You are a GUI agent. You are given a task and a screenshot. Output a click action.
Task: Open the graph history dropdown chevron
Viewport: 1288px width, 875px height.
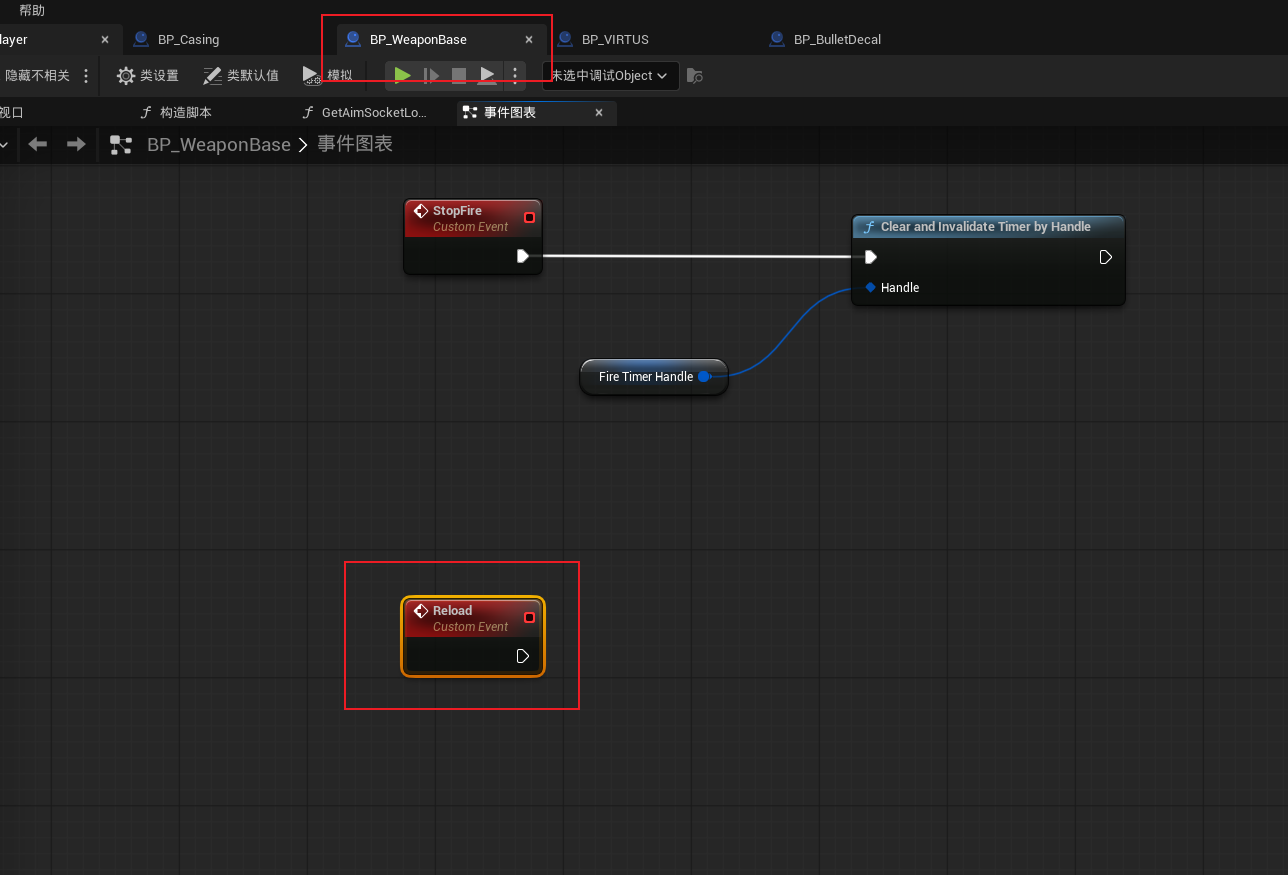pos(4,145)
